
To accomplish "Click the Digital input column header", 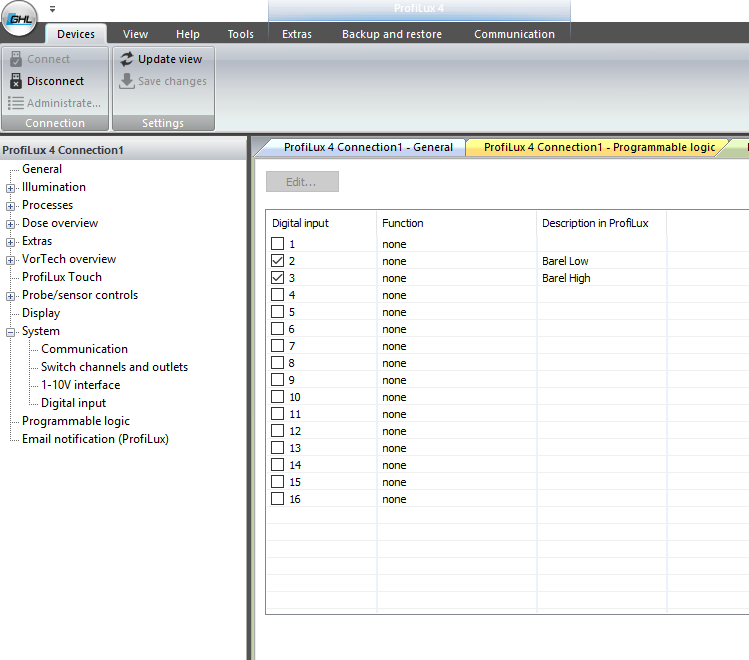I will 321,223.
